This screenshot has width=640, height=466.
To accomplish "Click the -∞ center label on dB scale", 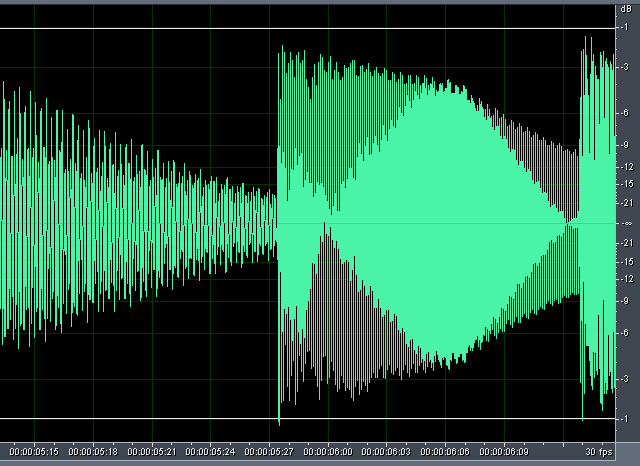I will (628, 224).
